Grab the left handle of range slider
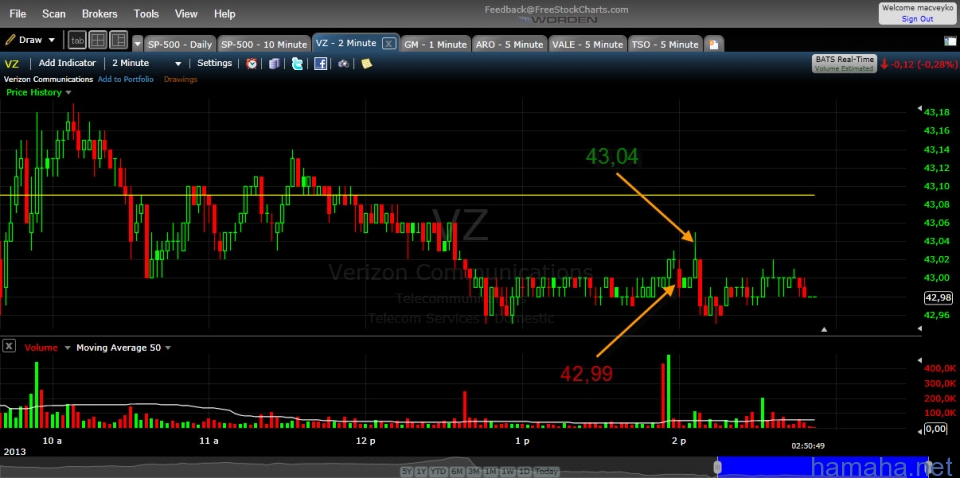Screen dimensions: 960x478 pos(718,467)
